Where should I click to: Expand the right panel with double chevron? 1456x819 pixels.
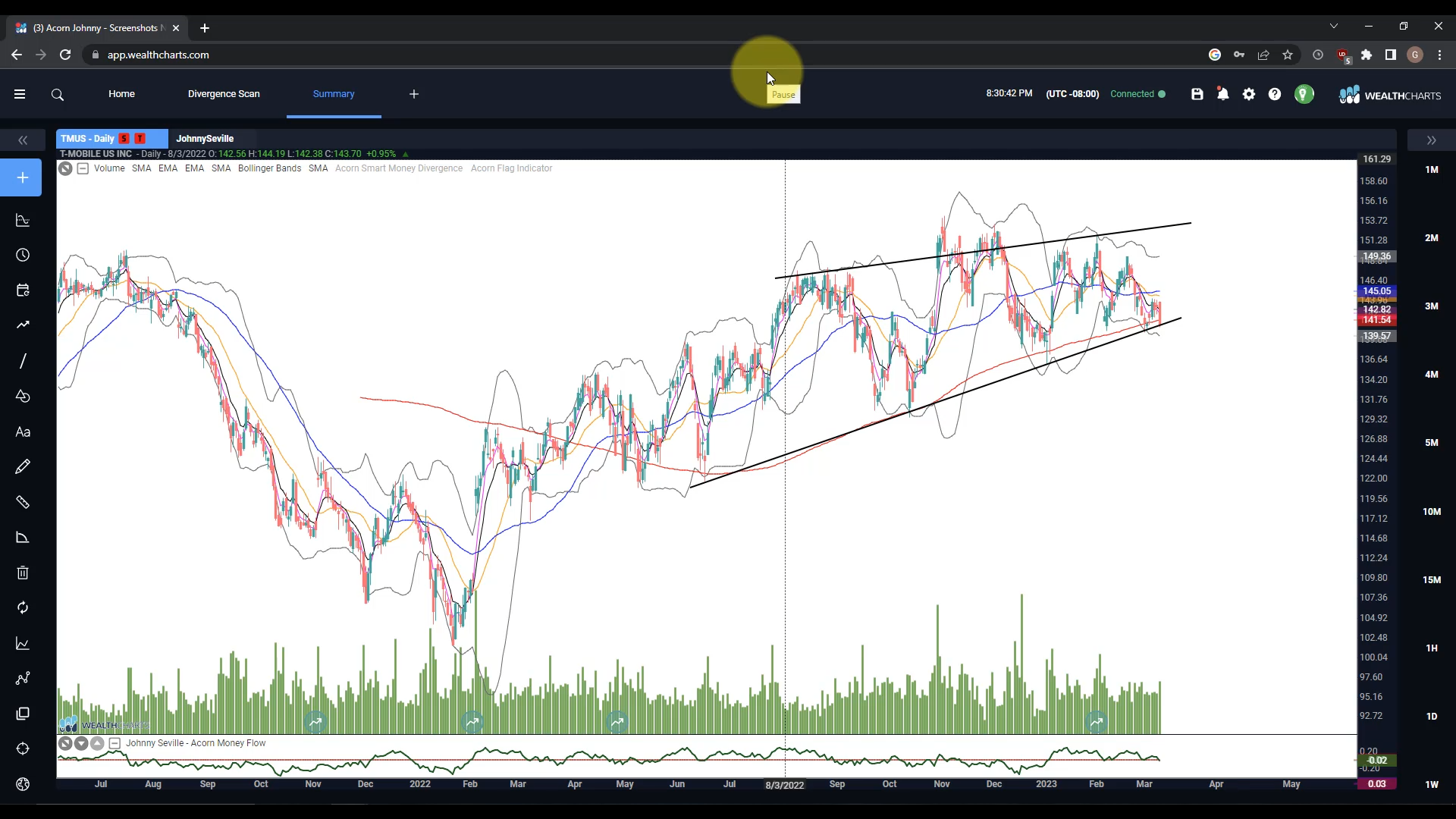1431,140
